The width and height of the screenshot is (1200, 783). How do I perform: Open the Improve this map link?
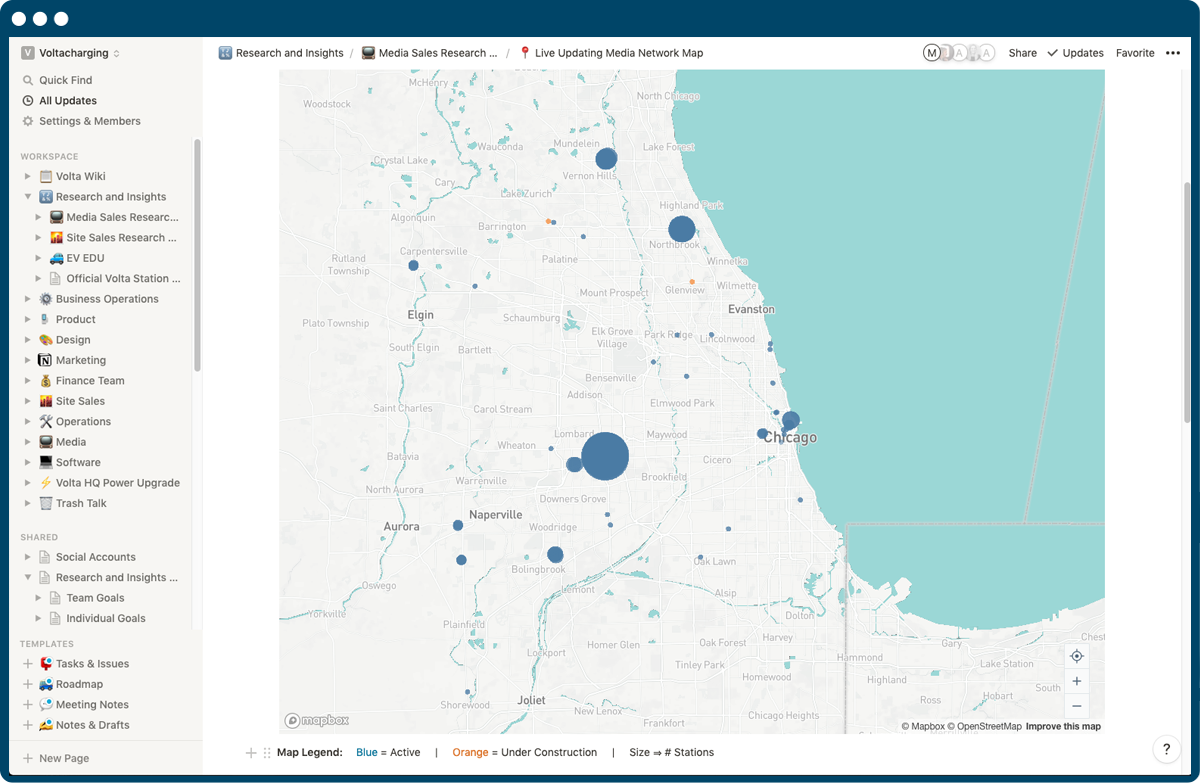pos(1063,726)
